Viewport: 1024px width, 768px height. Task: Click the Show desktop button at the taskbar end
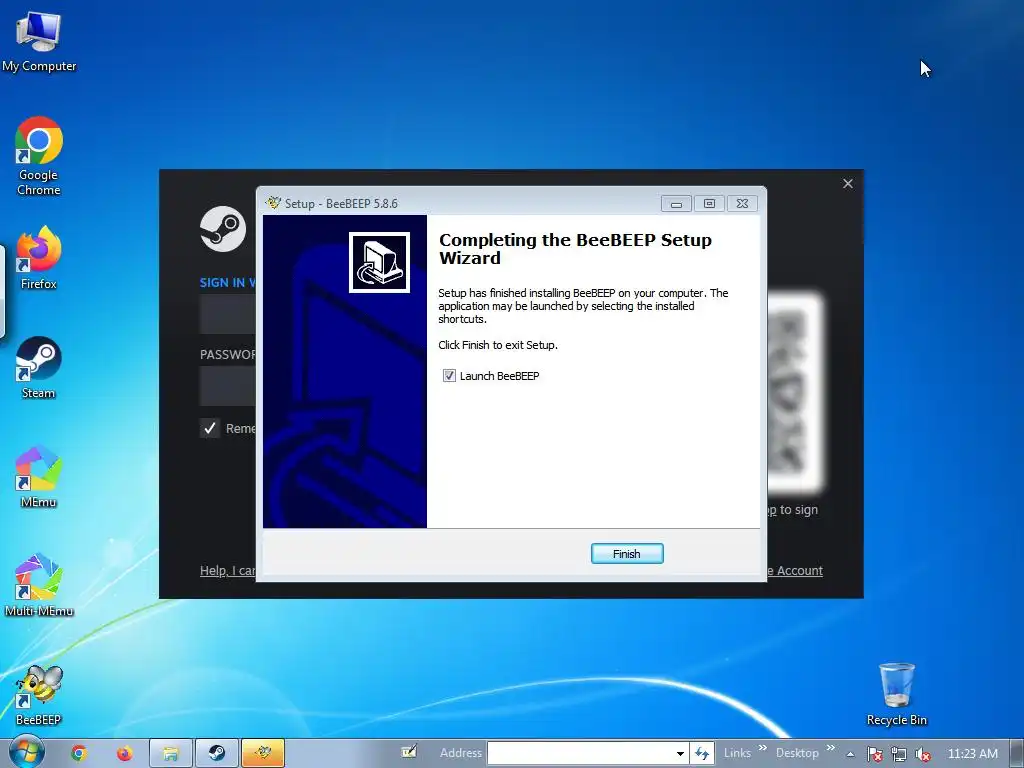1017,754
